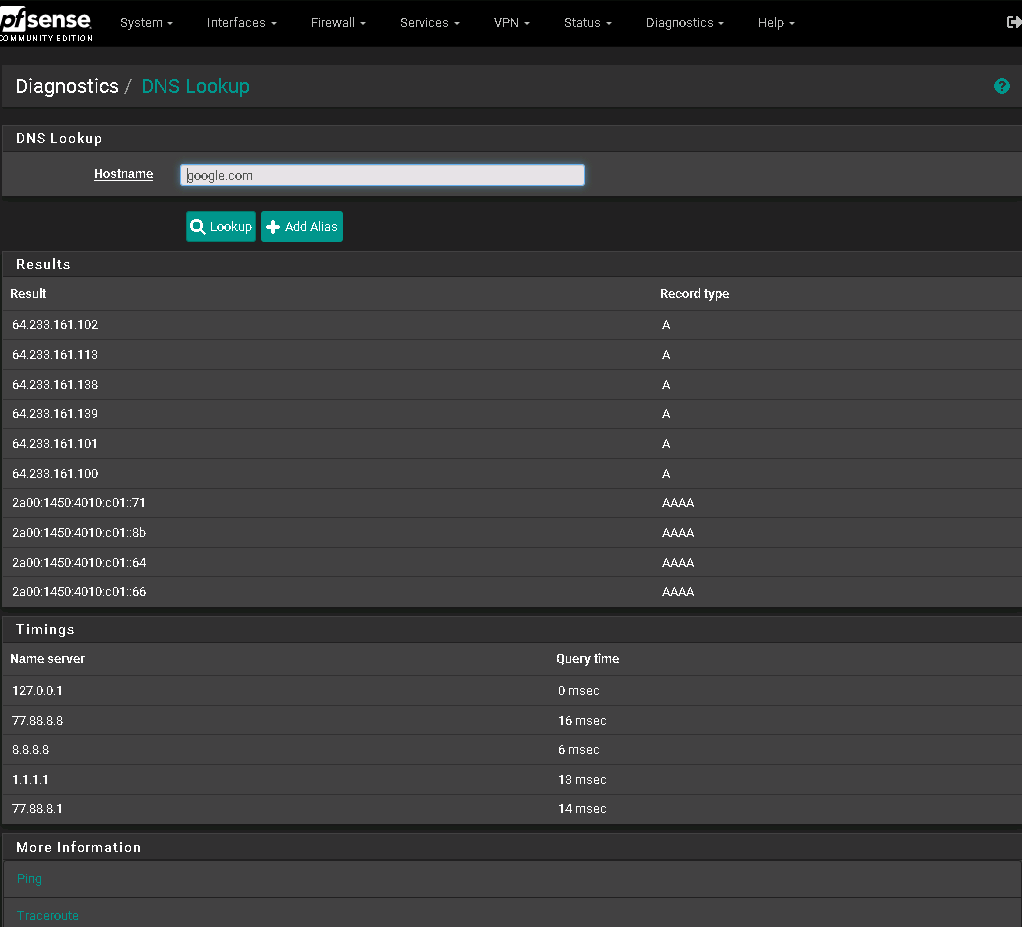
Task: Click the 13 msec query time
Action: coord(582,780)
